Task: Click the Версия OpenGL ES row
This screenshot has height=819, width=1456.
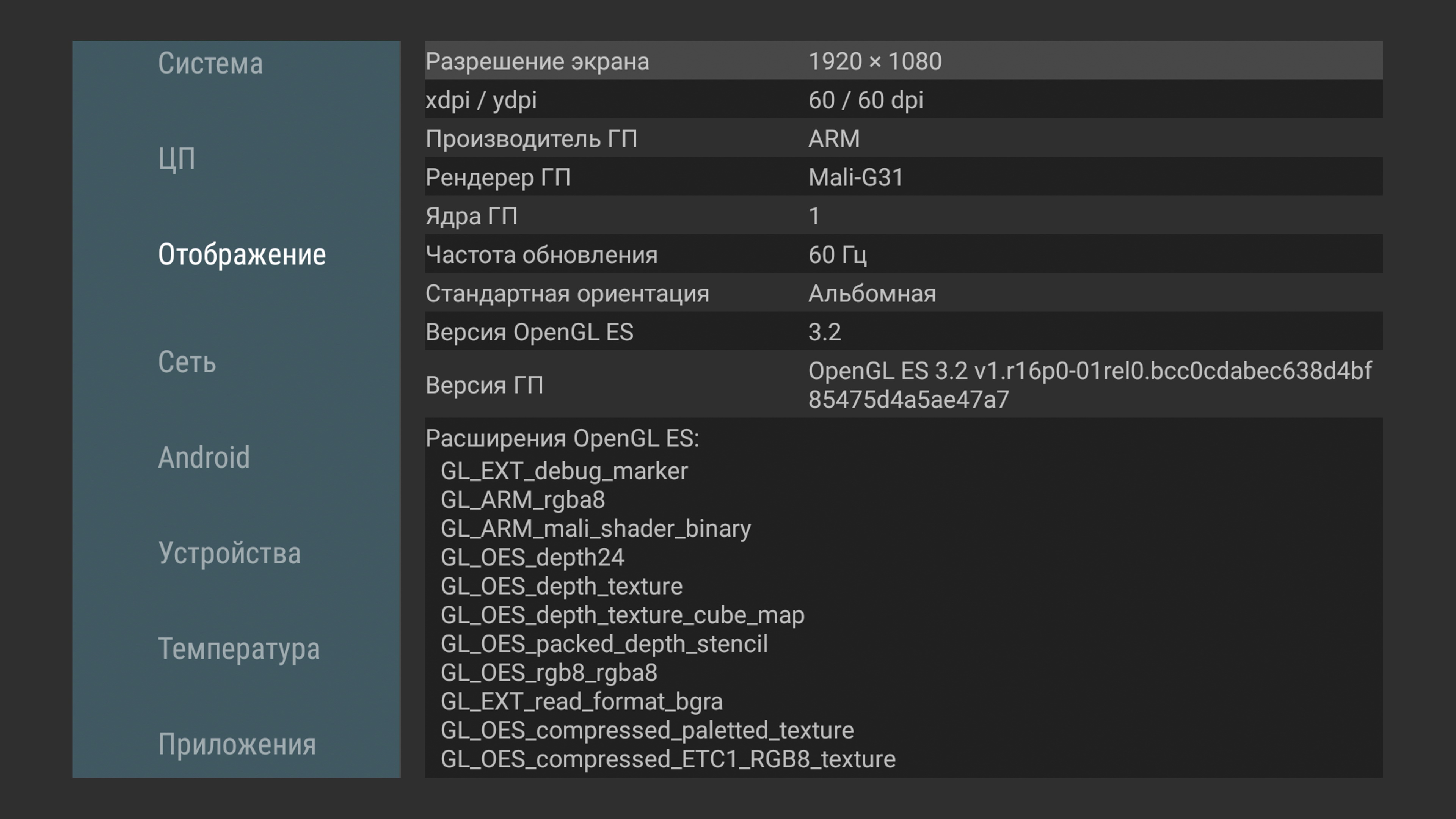Action: pyautogui.click(x=903, y=332)
